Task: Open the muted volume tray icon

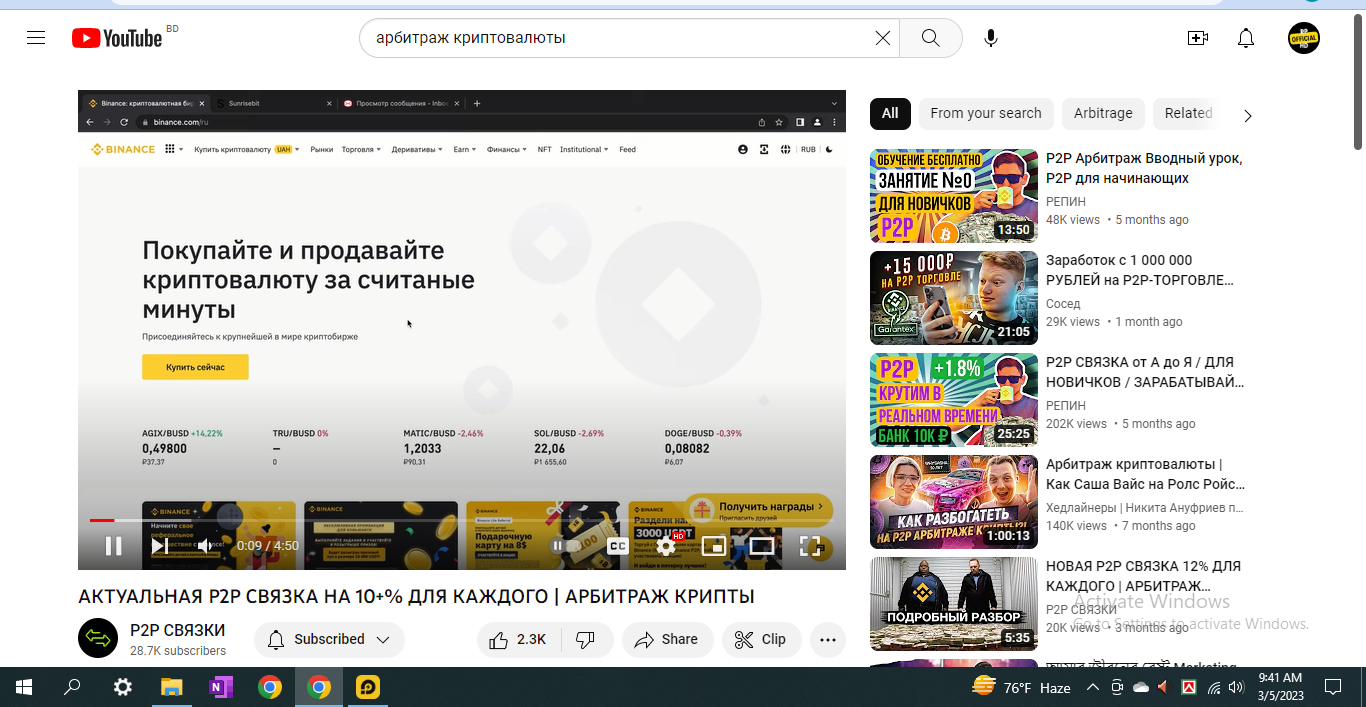Action: [x=1163, y=687]
